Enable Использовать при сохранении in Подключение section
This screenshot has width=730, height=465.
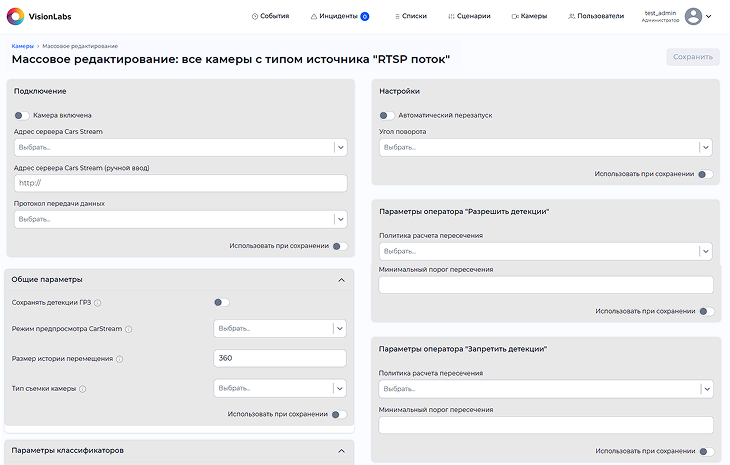[x=340, y=246]
